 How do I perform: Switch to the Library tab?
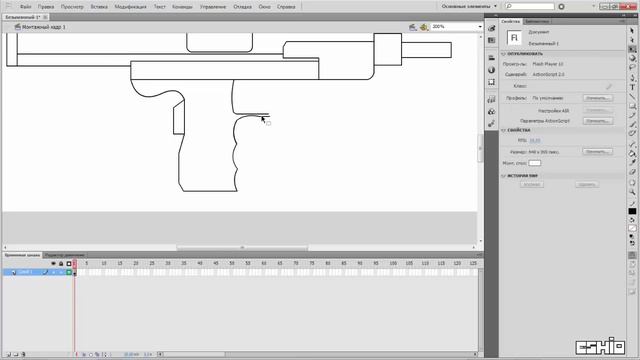click(x=537, y=21)
